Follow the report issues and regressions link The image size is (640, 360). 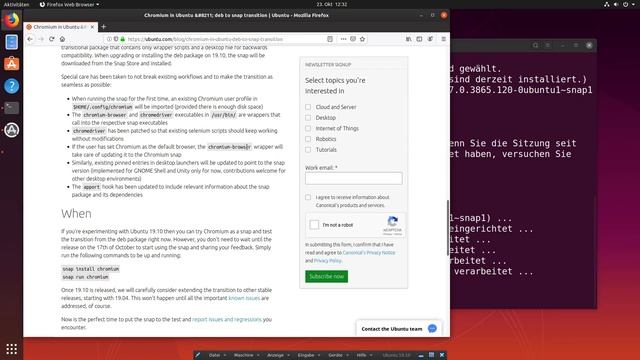[x=227, y=319]
